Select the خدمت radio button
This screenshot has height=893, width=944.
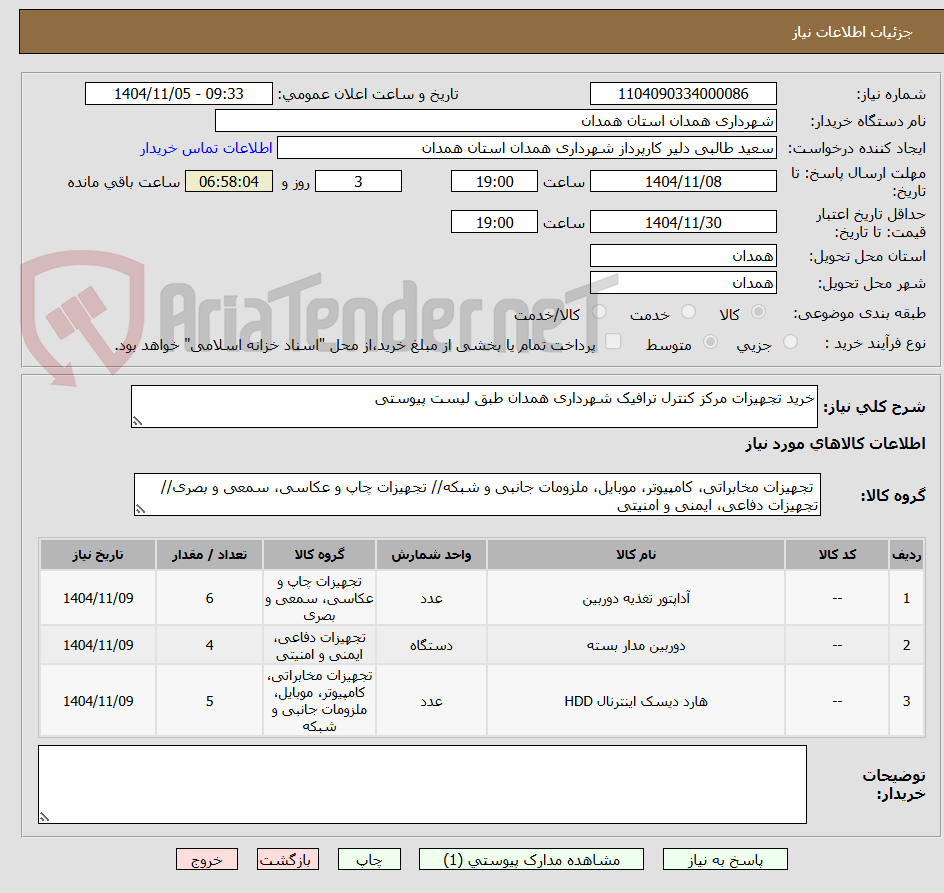pos(688,312)
